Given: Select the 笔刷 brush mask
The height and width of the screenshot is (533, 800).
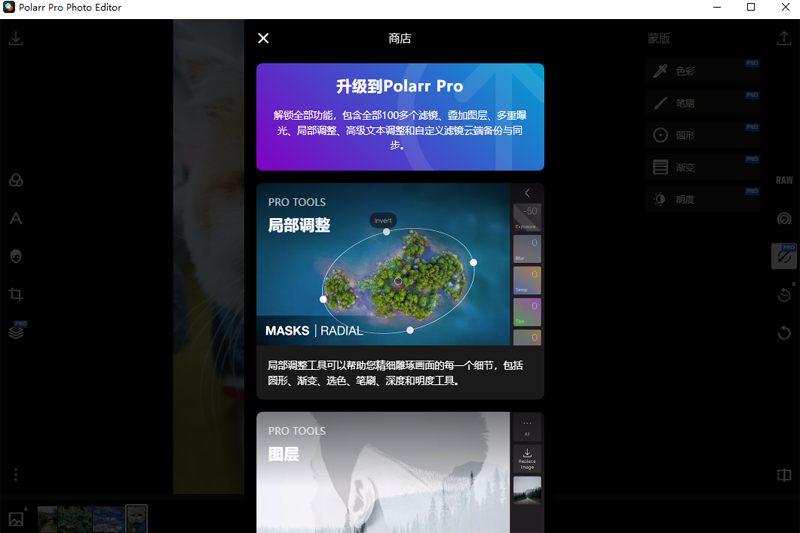Looking at the screenshot, I should (x=703, y=103).
